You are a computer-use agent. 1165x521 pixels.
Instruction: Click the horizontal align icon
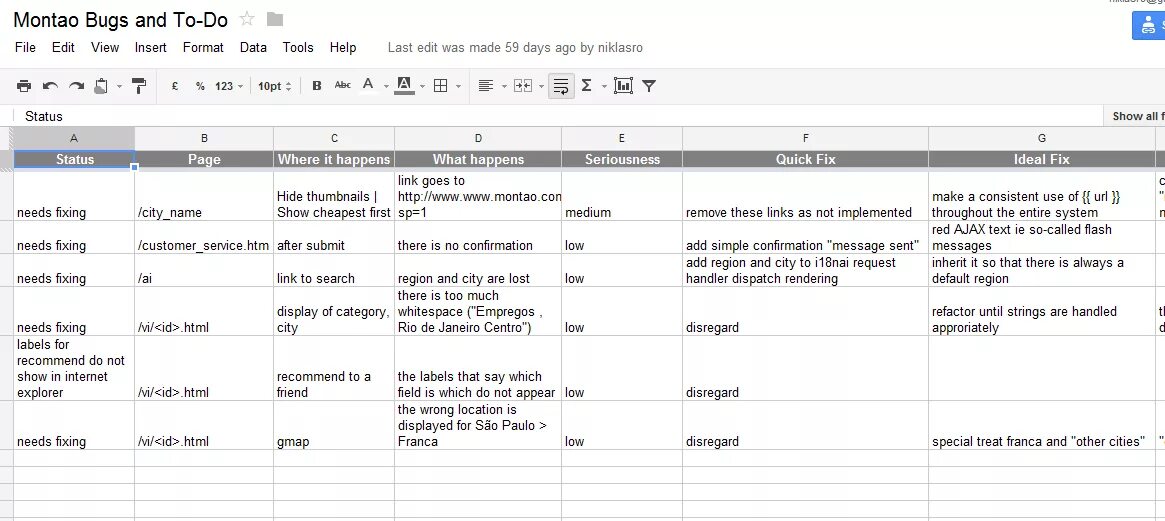pos(486,86)
